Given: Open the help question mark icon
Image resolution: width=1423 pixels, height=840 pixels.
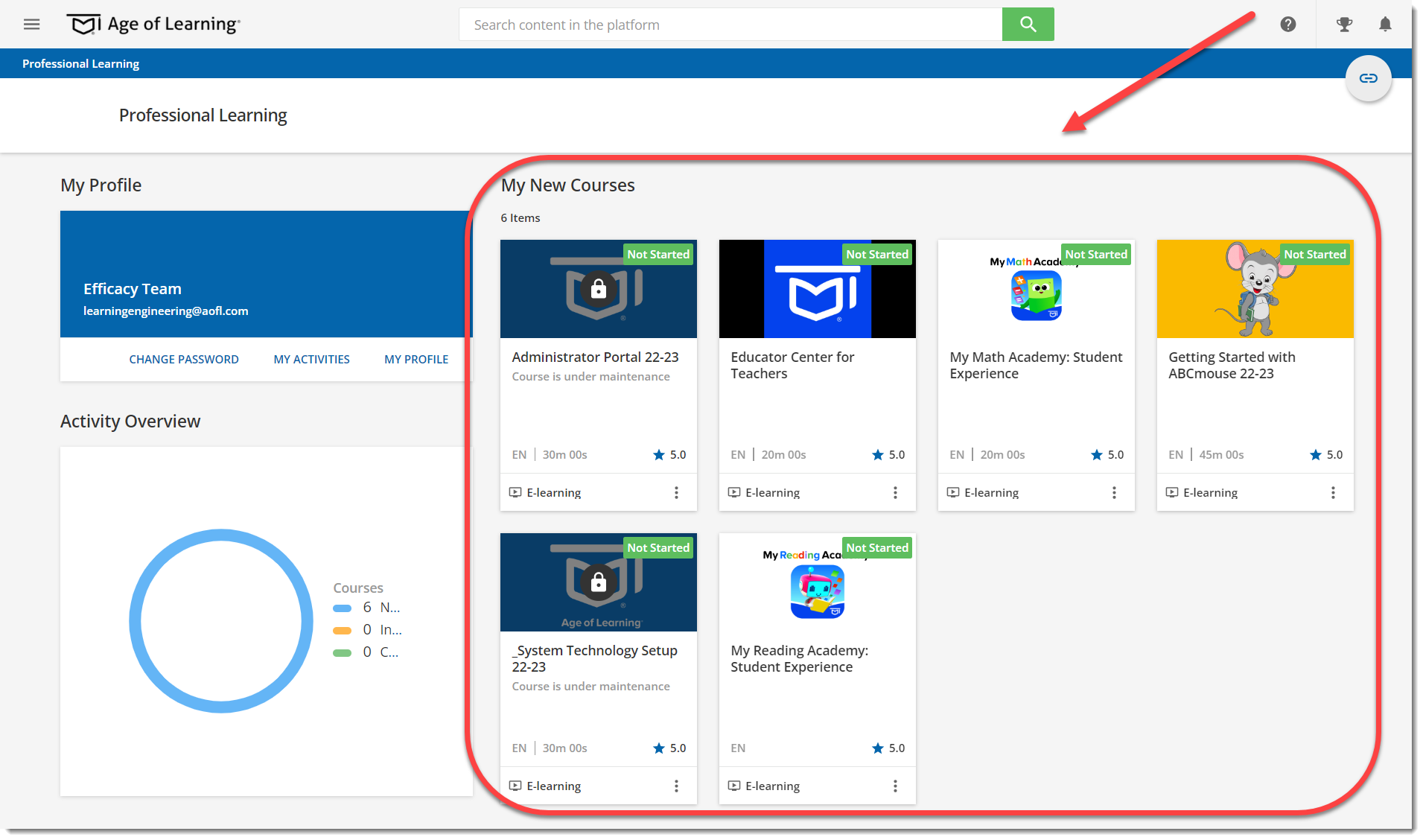Looking at the screenshot, I should 1287,25.
